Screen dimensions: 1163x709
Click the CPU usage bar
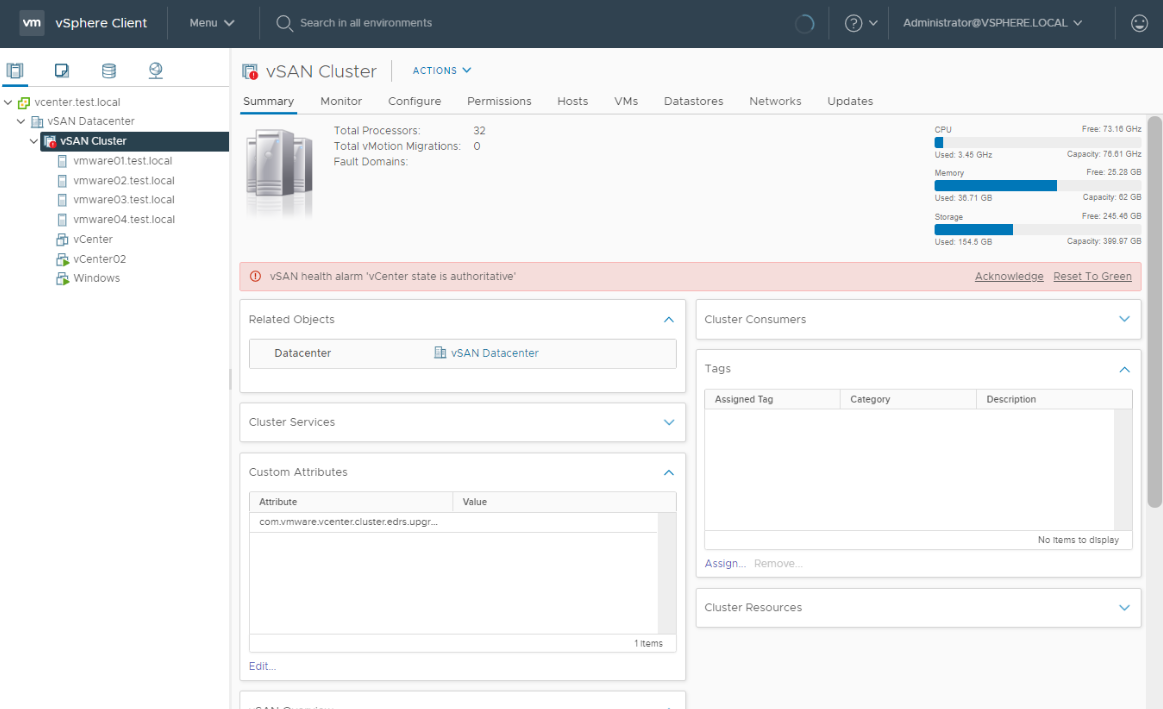click(x=1038, y=142)
